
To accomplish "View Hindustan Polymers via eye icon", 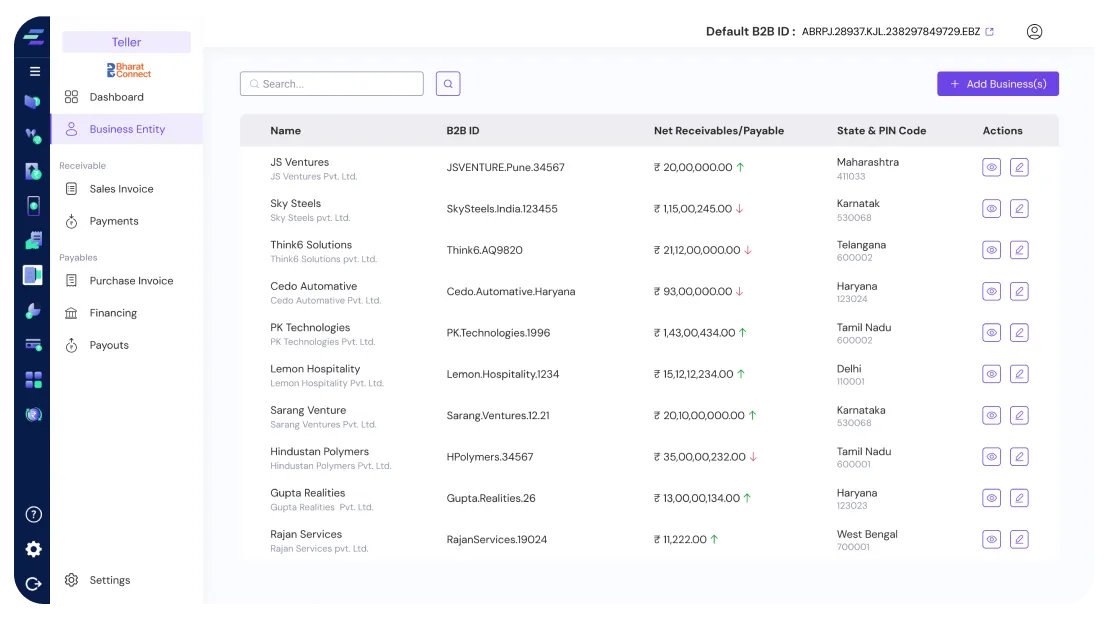I will pyautogui.click(x=991, y=457).
